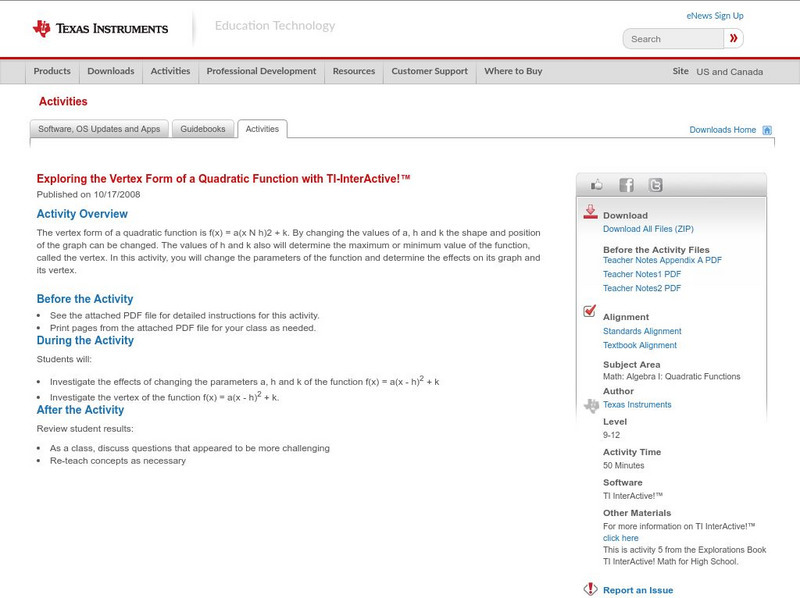Screen dimensions: 800x598
Task: Open the Where to Buy menu
Action: (513, 71)
